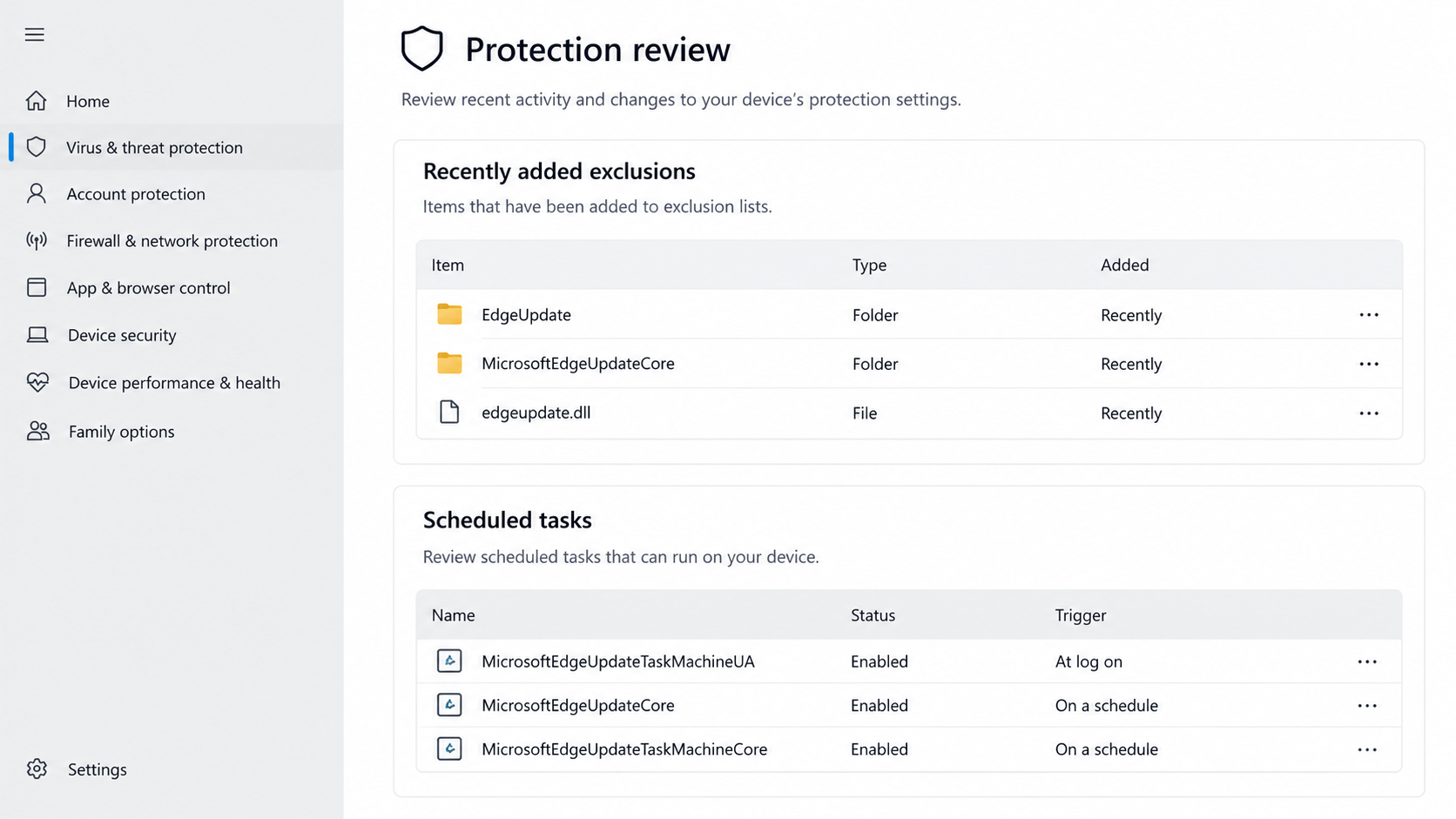Click the Family options people icon
Screen dimensions: 1456x819
[x=38, y=431]
